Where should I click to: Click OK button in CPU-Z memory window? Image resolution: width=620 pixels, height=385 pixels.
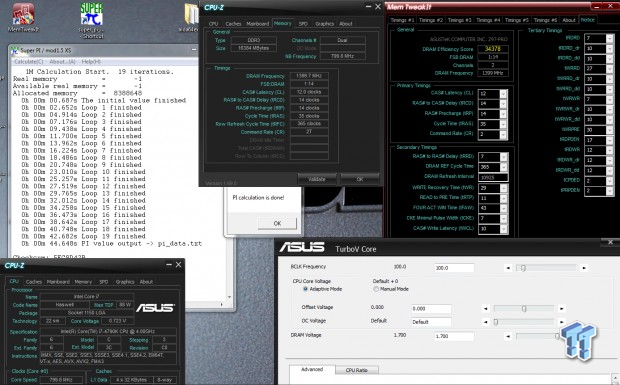coord(360,179)
